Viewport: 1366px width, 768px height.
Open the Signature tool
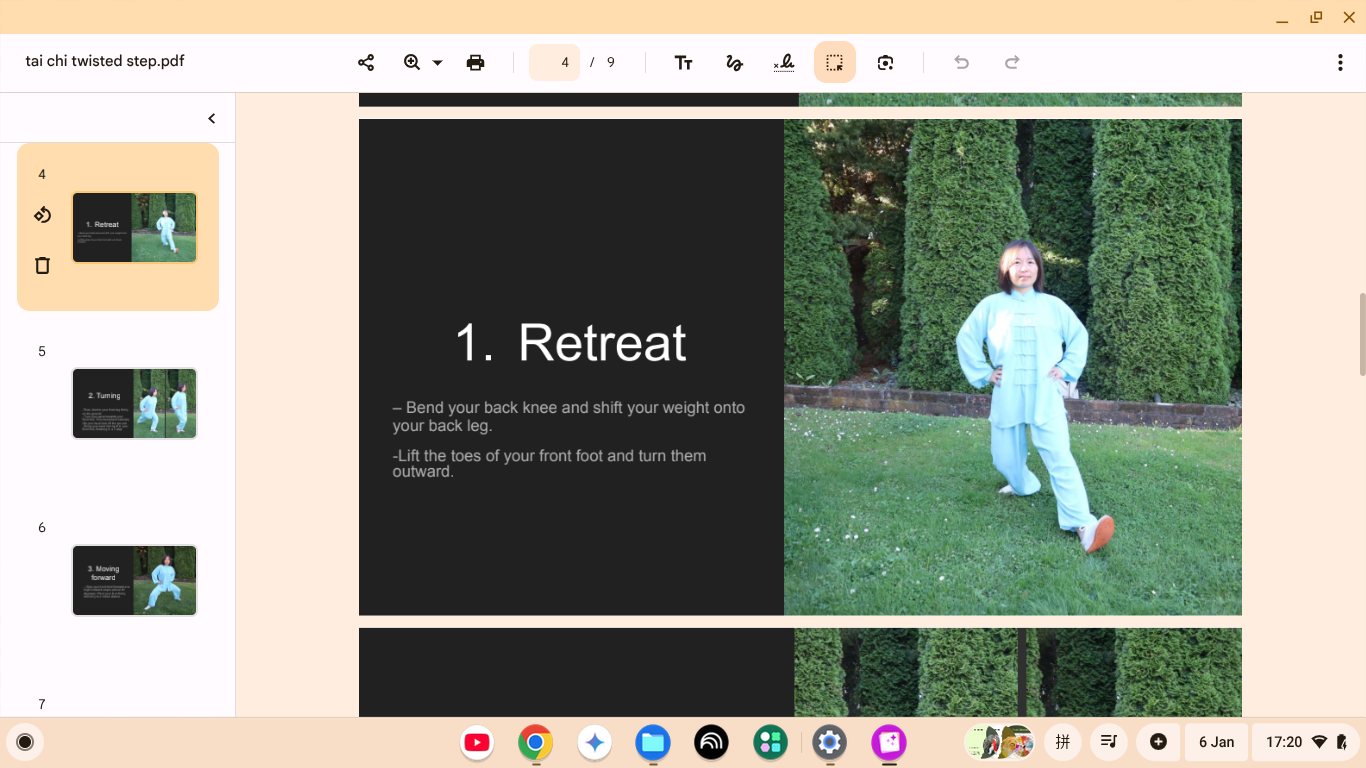coord(784,61)
